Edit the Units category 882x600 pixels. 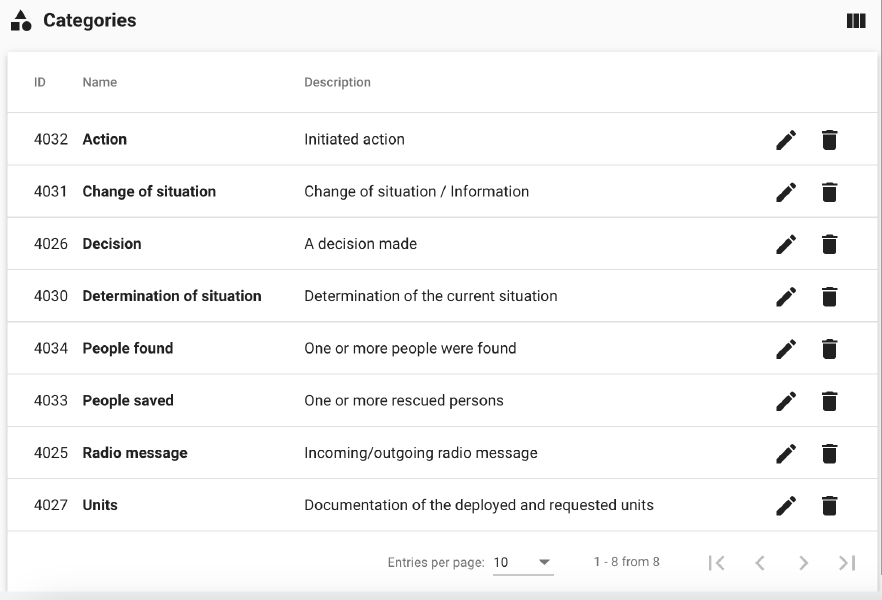[786, 505]
